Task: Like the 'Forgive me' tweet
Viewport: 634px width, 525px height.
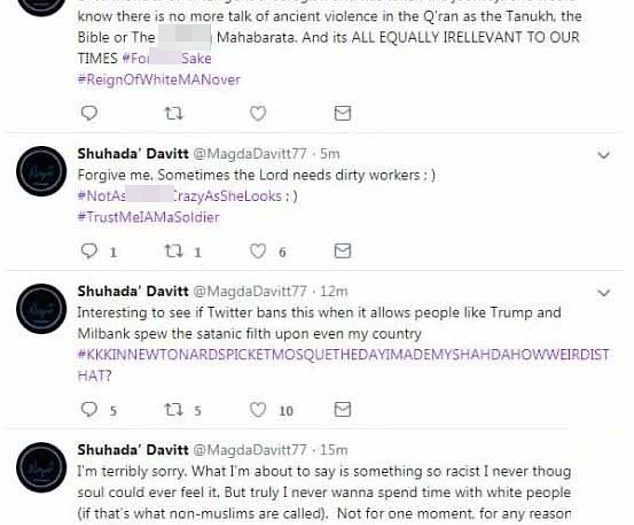Action: point(259,250)
